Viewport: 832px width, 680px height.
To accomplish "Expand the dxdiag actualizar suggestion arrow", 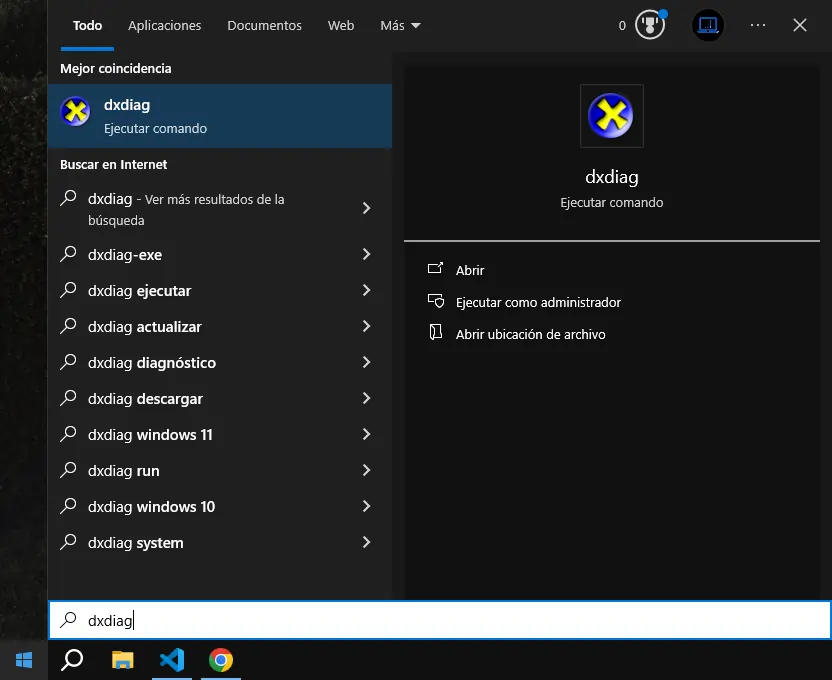I will point(366,326).
